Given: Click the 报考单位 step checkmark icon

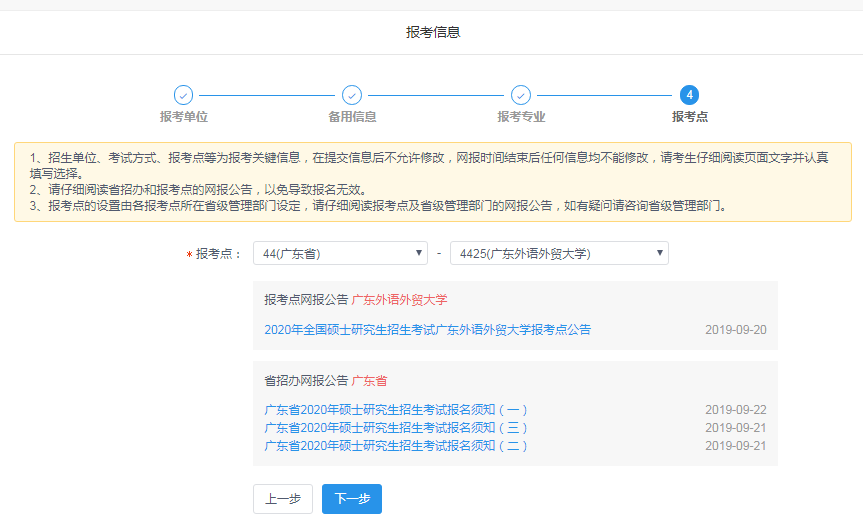Looking at the screenshot, I should (183, 95).
